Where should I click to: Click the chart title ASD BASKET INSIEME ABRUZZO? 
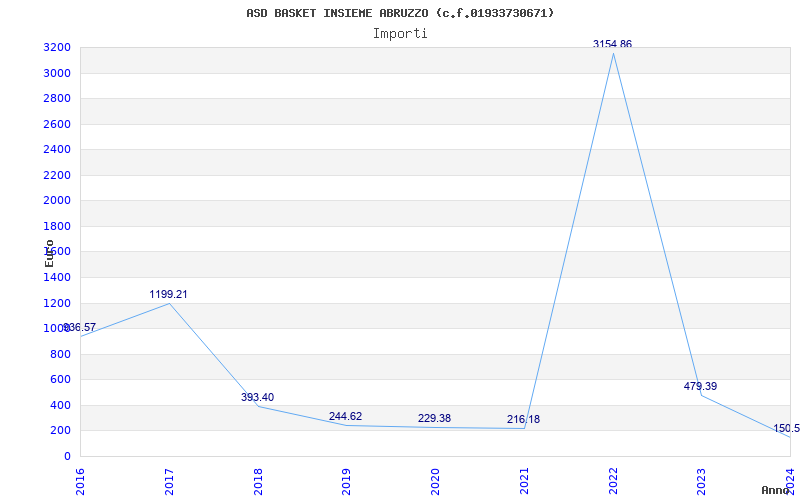pyautogui.click(x=400, y=13)
